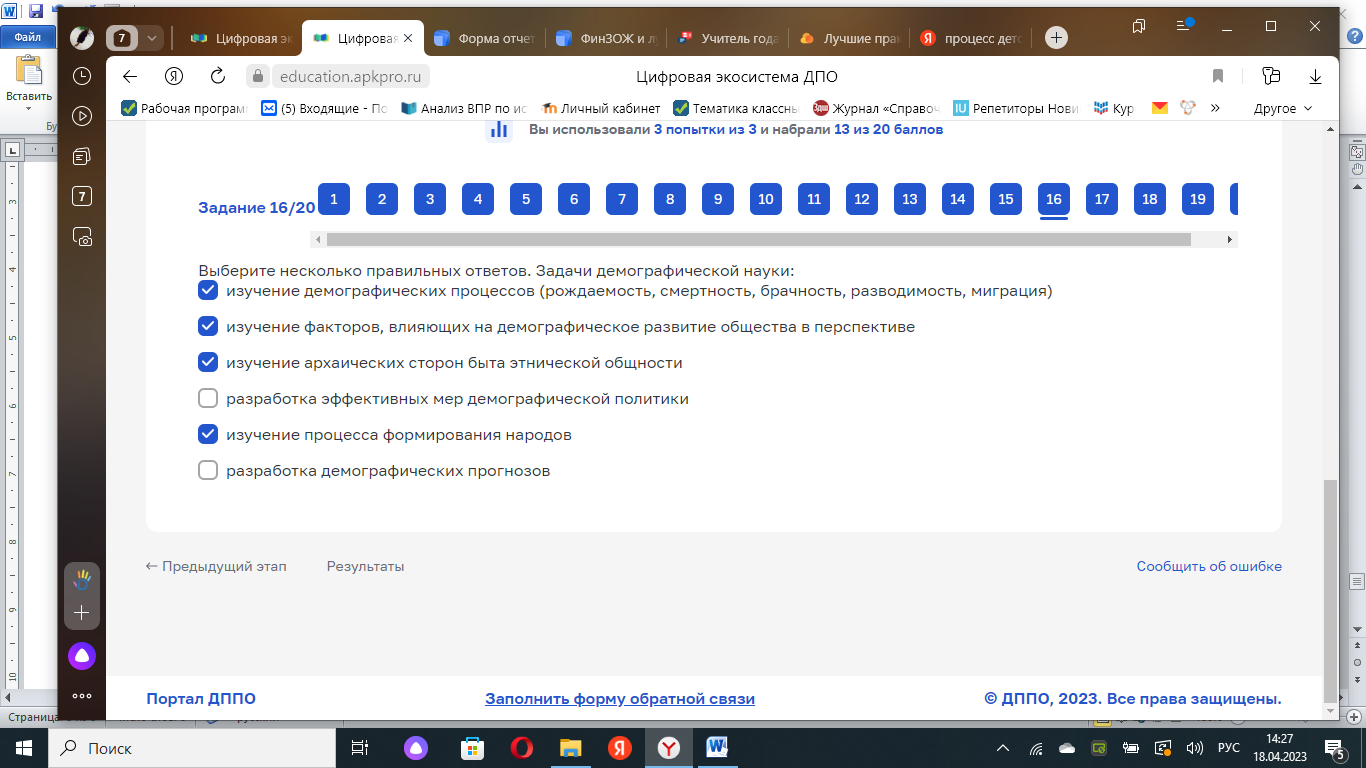Open the video play icon in sidebar

click(x=82, y=116)
